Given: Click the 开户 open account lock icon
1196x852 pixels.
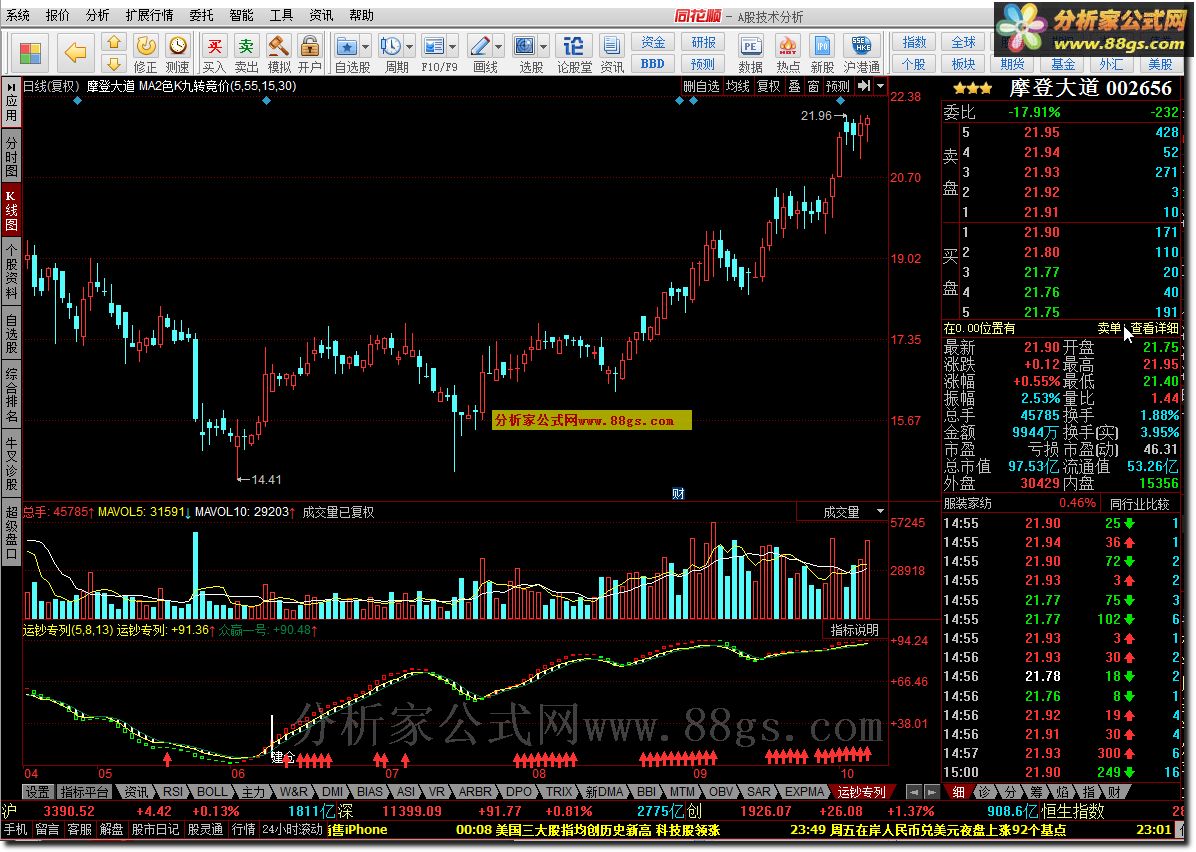Looking at the screenshot, I should point(310,54).
